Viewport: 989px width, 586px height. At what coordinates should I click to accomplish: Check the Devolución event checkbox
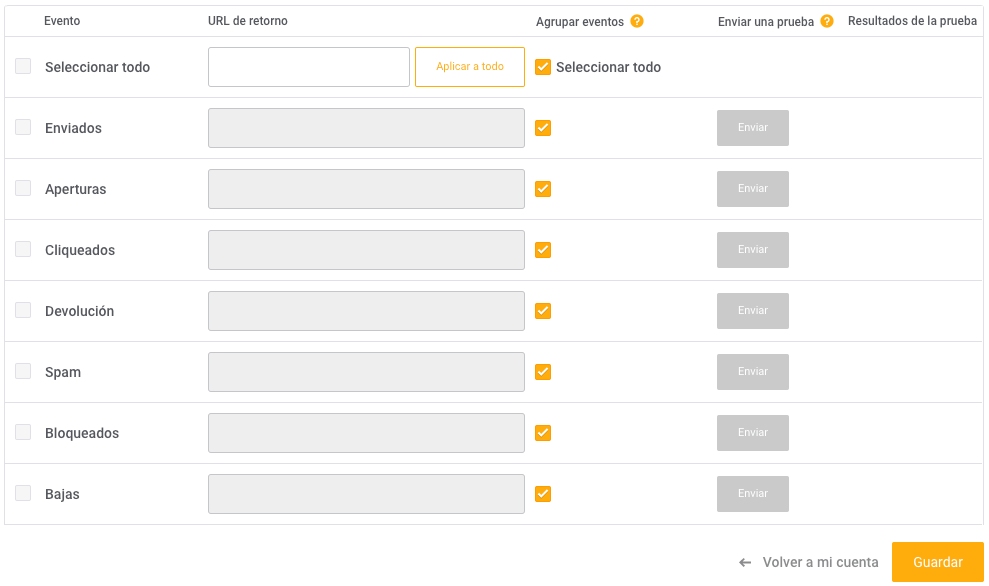23,310
